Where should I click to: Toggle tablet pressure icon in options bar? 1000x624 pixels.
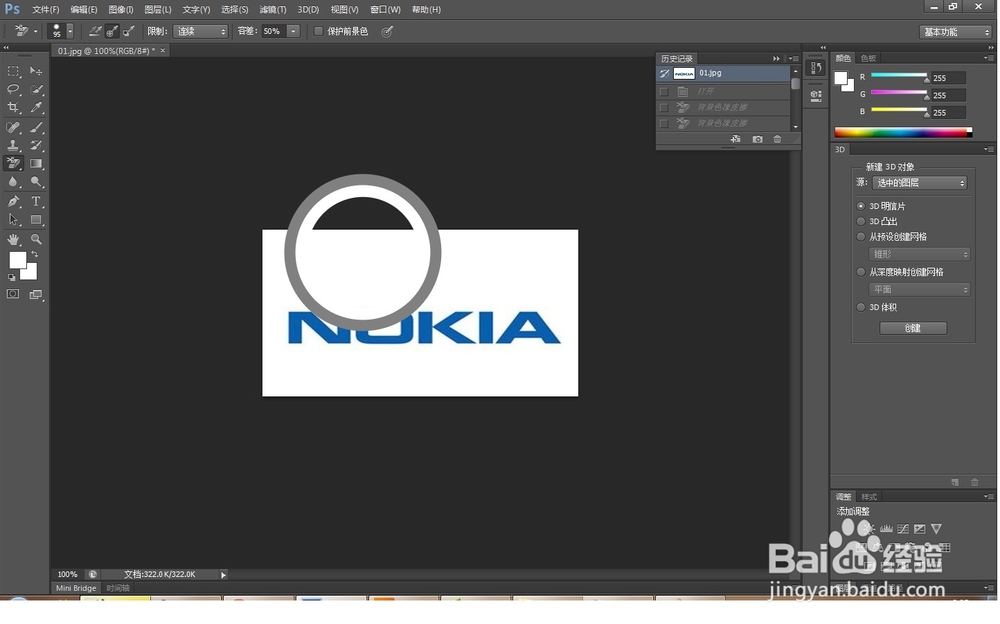386,31
